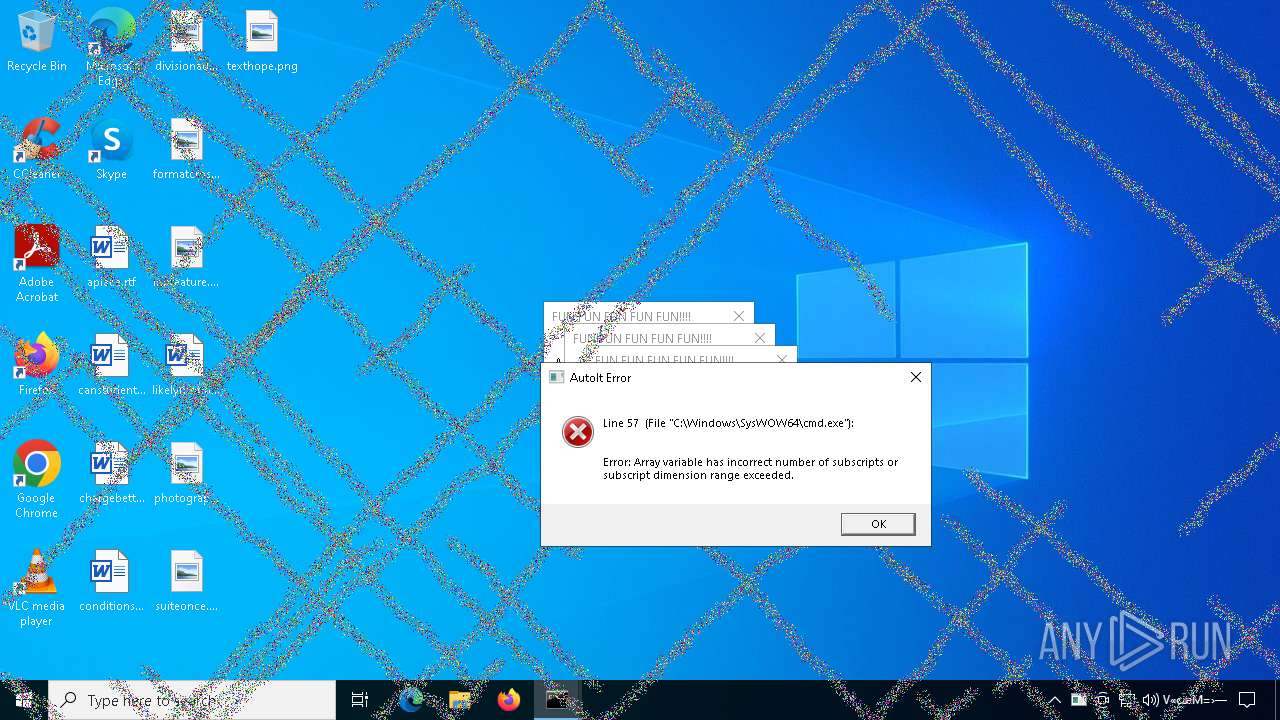
Task: Close the second FUN FUN FUN window
Action: [760, 338]
